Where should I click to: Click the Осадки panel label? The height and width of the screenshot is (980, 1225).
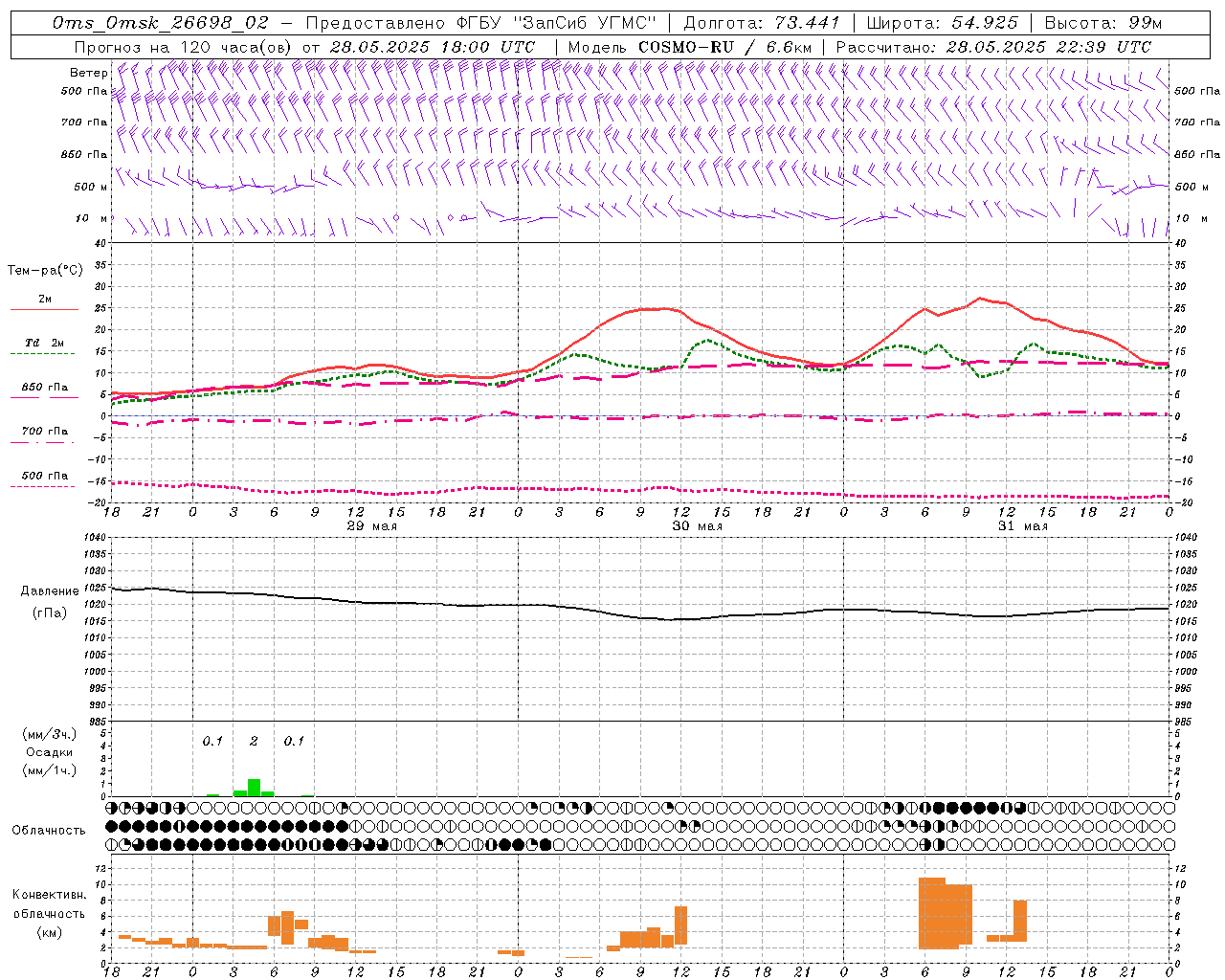coord(49,752)
